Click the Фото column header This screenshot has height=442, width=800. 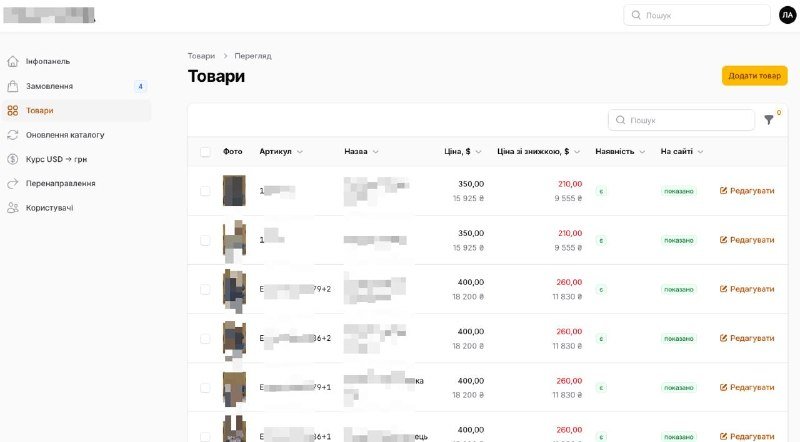pos(233,152)
